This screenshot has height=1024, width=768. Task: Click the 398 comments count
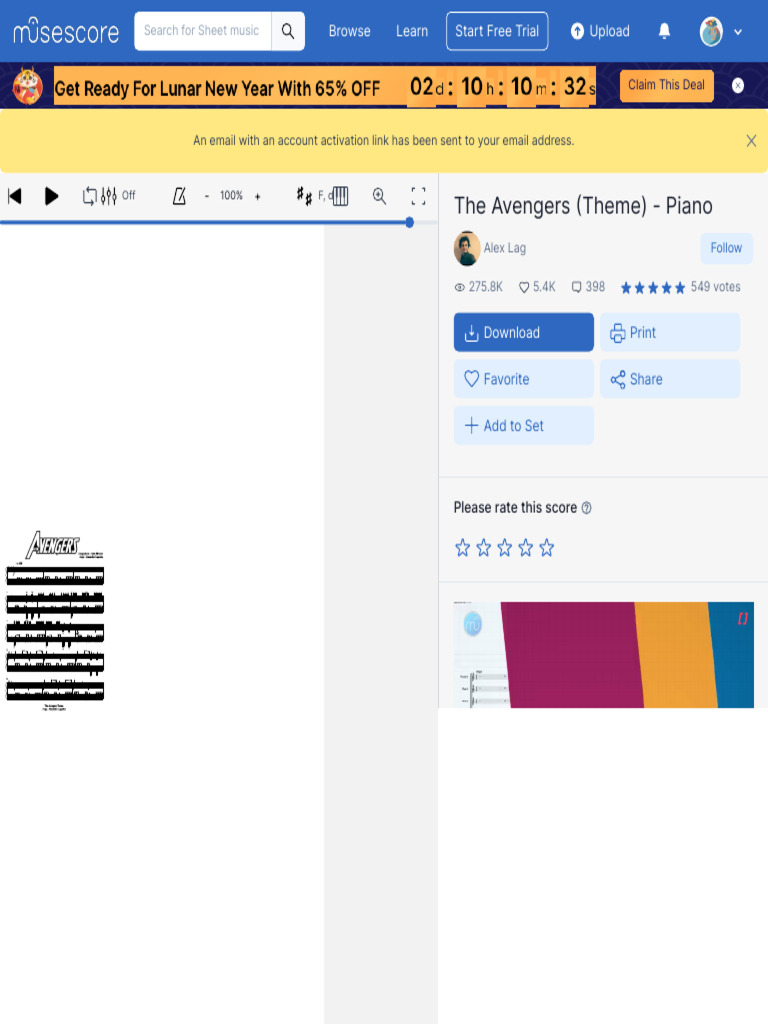pos(588,287)
